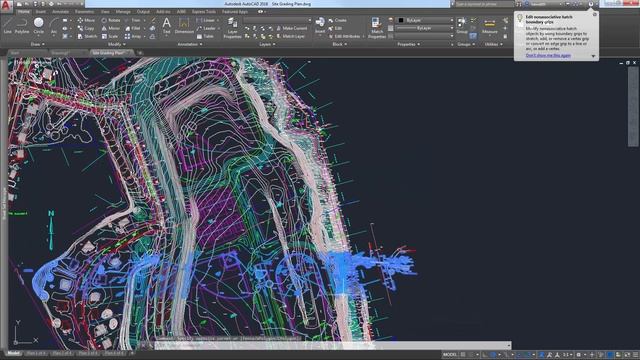640x360 pixels.
Task: Choose the Rotate command
Action: click(x=111, y=20)
